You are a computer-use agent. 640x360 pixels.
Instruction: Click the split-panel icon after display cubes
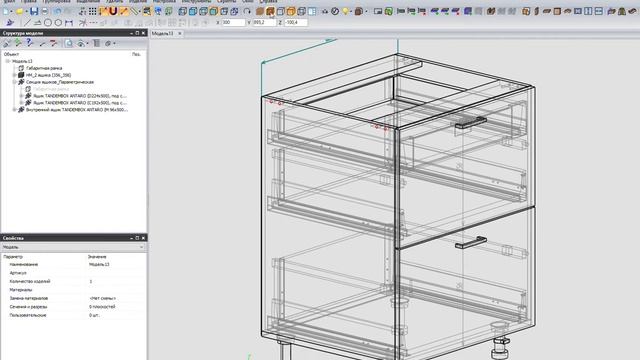point(312,11)
